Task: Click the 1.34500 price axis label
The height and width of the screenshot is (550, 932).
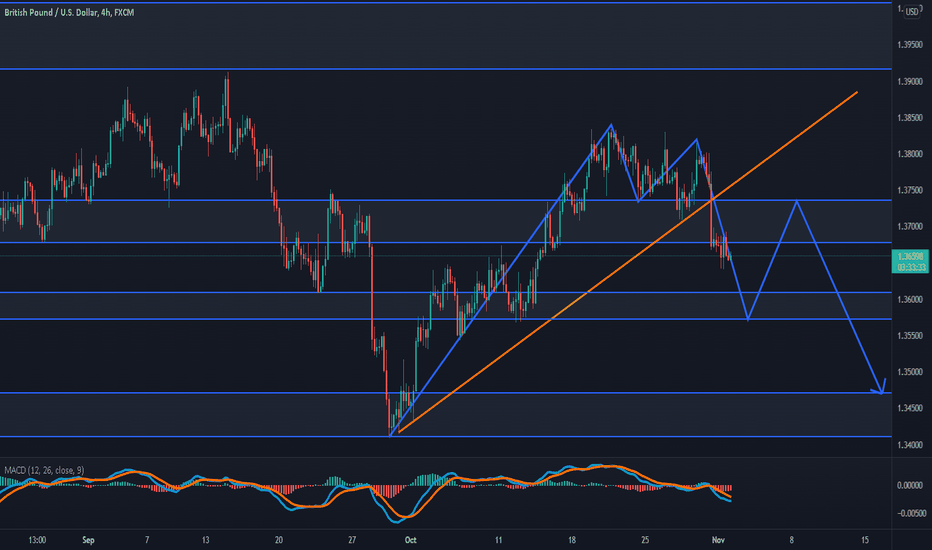Action: (910, 408)
